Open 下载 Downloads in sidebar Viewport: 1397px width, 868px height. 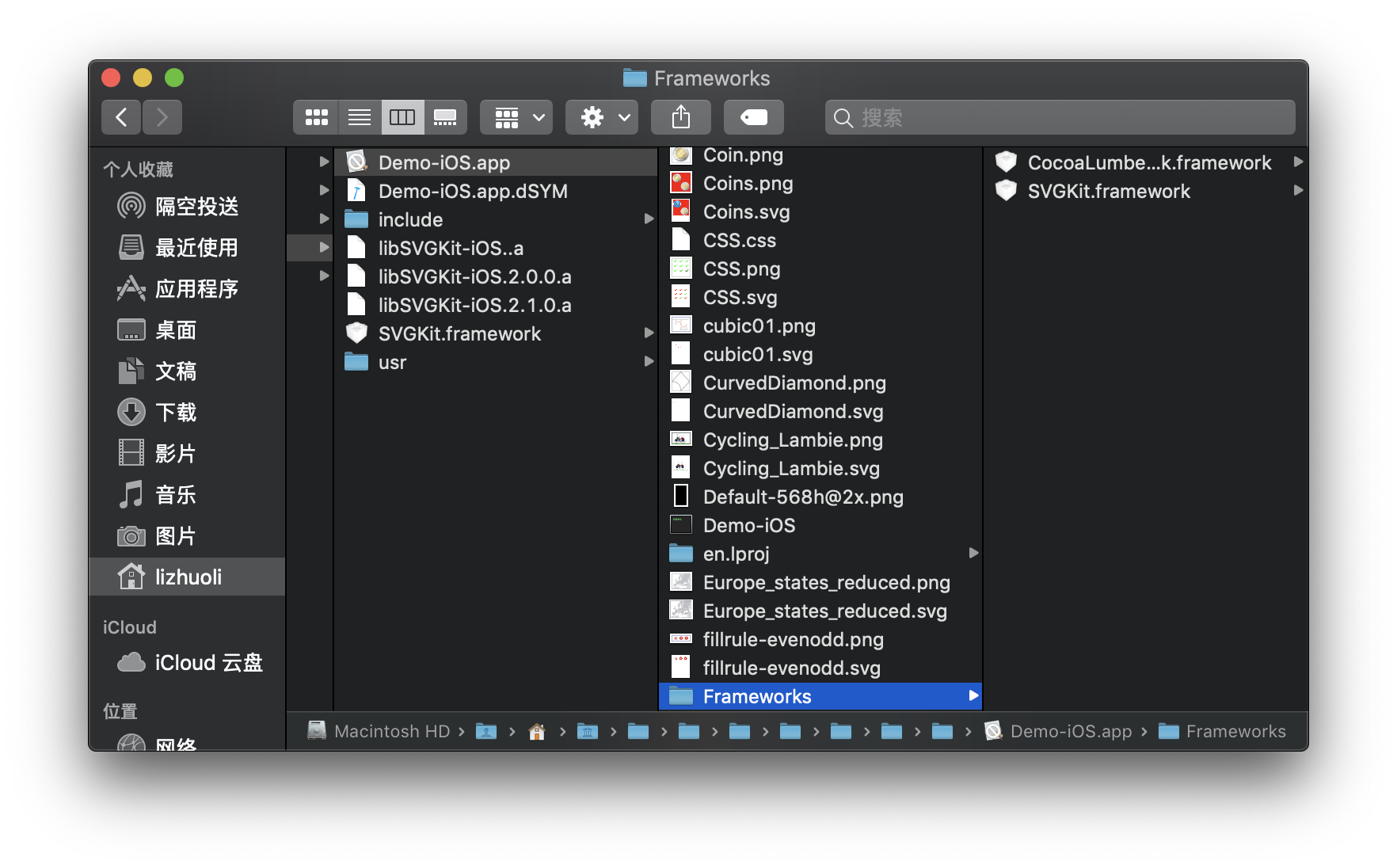tap(187, 412)
